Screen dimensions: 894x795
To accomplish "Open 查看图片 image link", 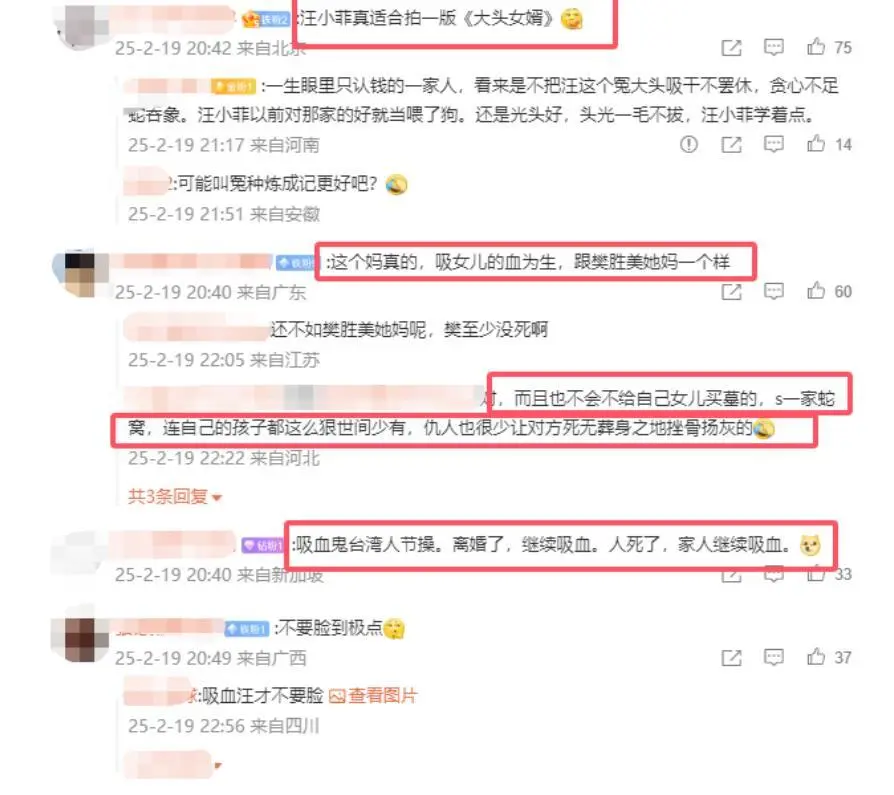I will point(373,696).
